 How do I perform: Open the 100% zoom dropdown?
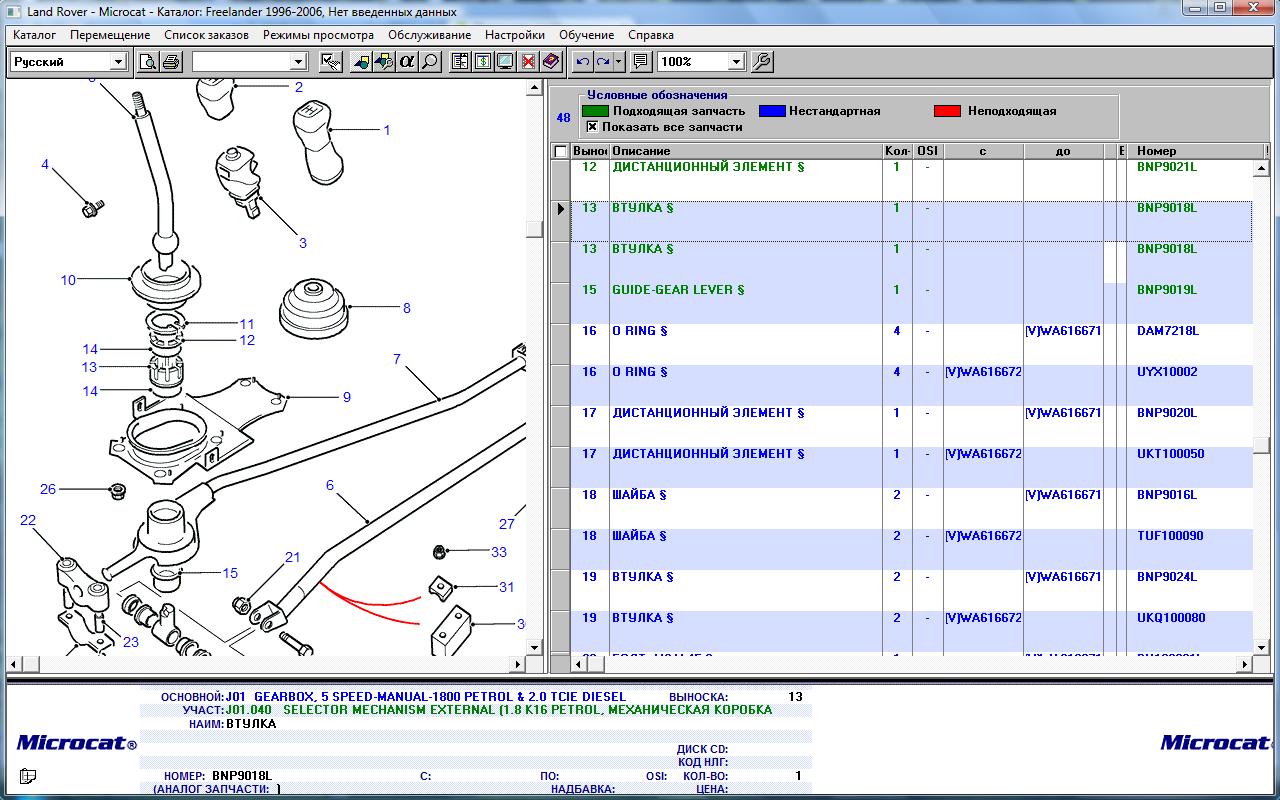pyautogui.click(x=737, y=62)
